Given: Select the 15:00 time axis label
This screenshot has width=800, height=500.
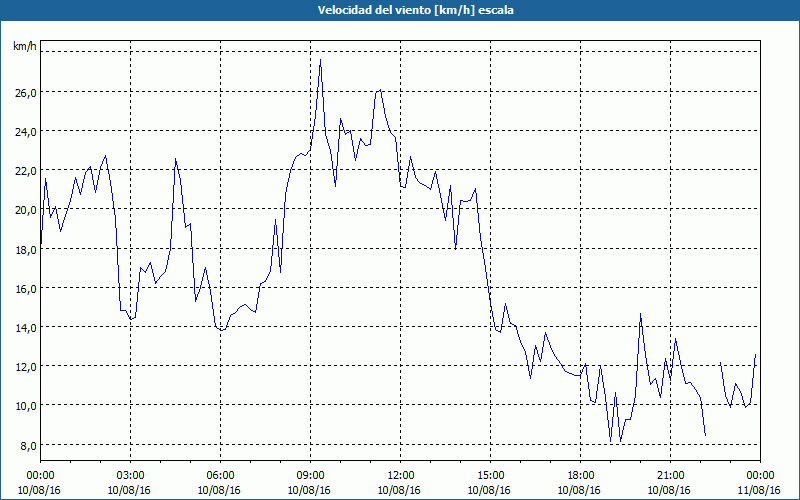Looking at the screenshot, I should coord(490,476).
